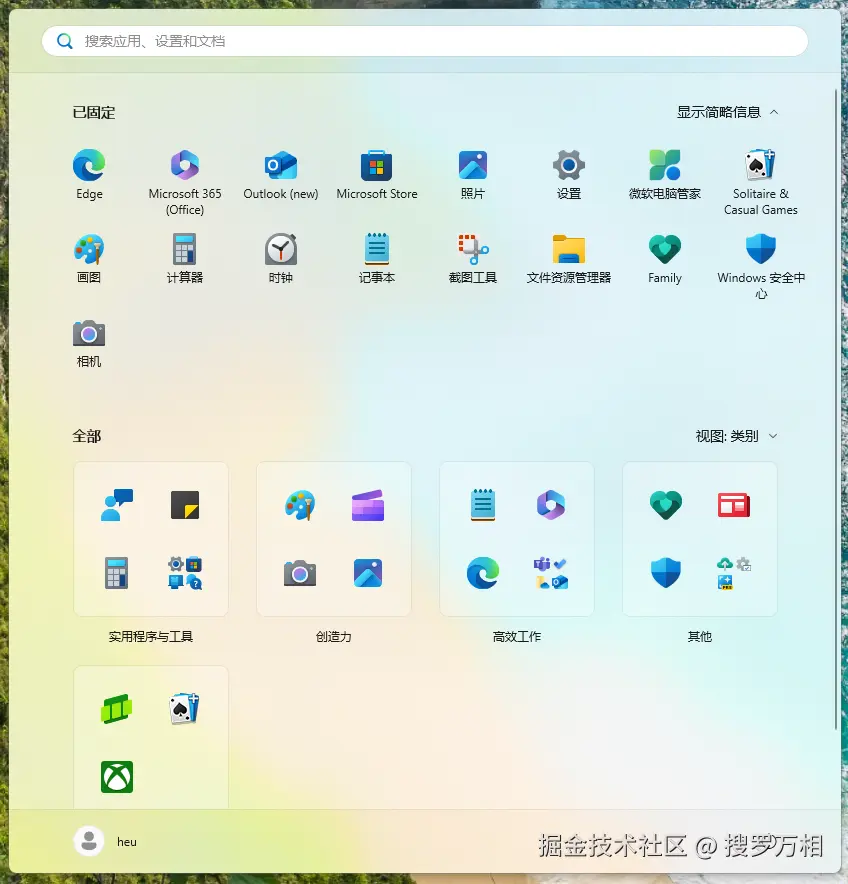
Task: Launch the pinned 计算器 app
Action: point(185,258)
